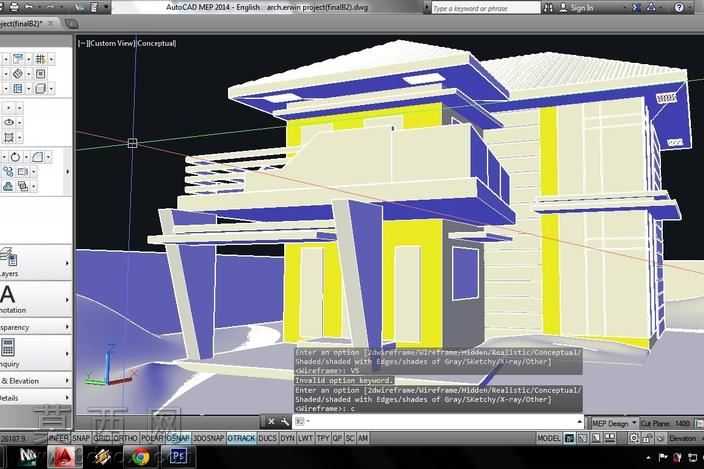
Task: Close the command line window
Action: 271,421
